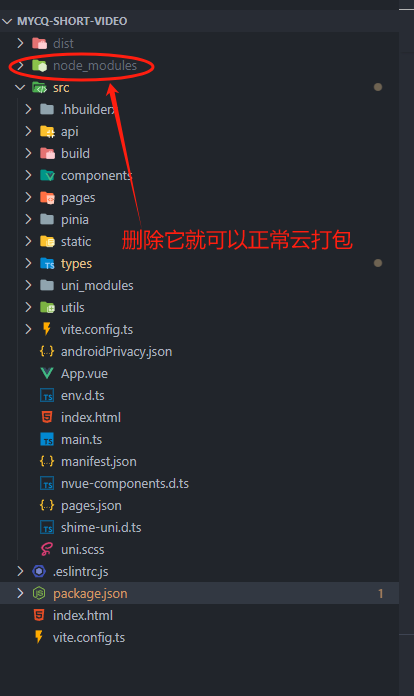Click the Vue icon beside App.vue
The width and height of the screenshot is (414, 696).
pyautogui.click(x=47, y=373)
